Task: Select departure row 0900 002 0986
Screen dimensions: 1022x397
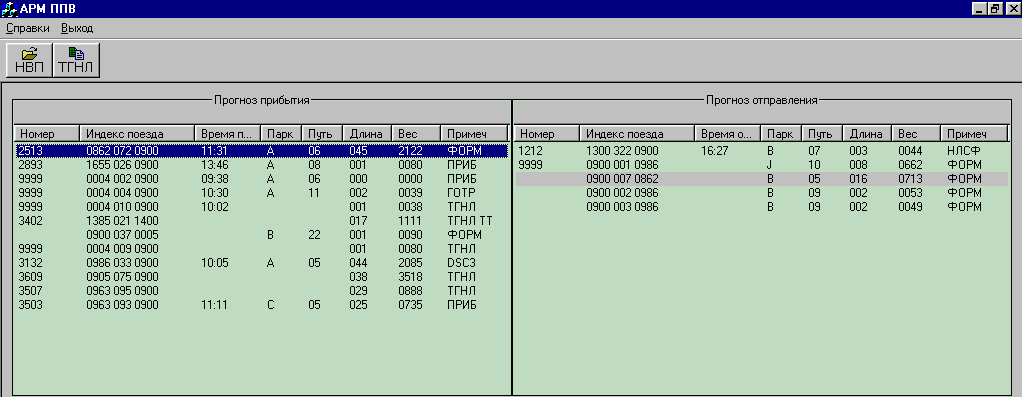Action: [761, 193]
